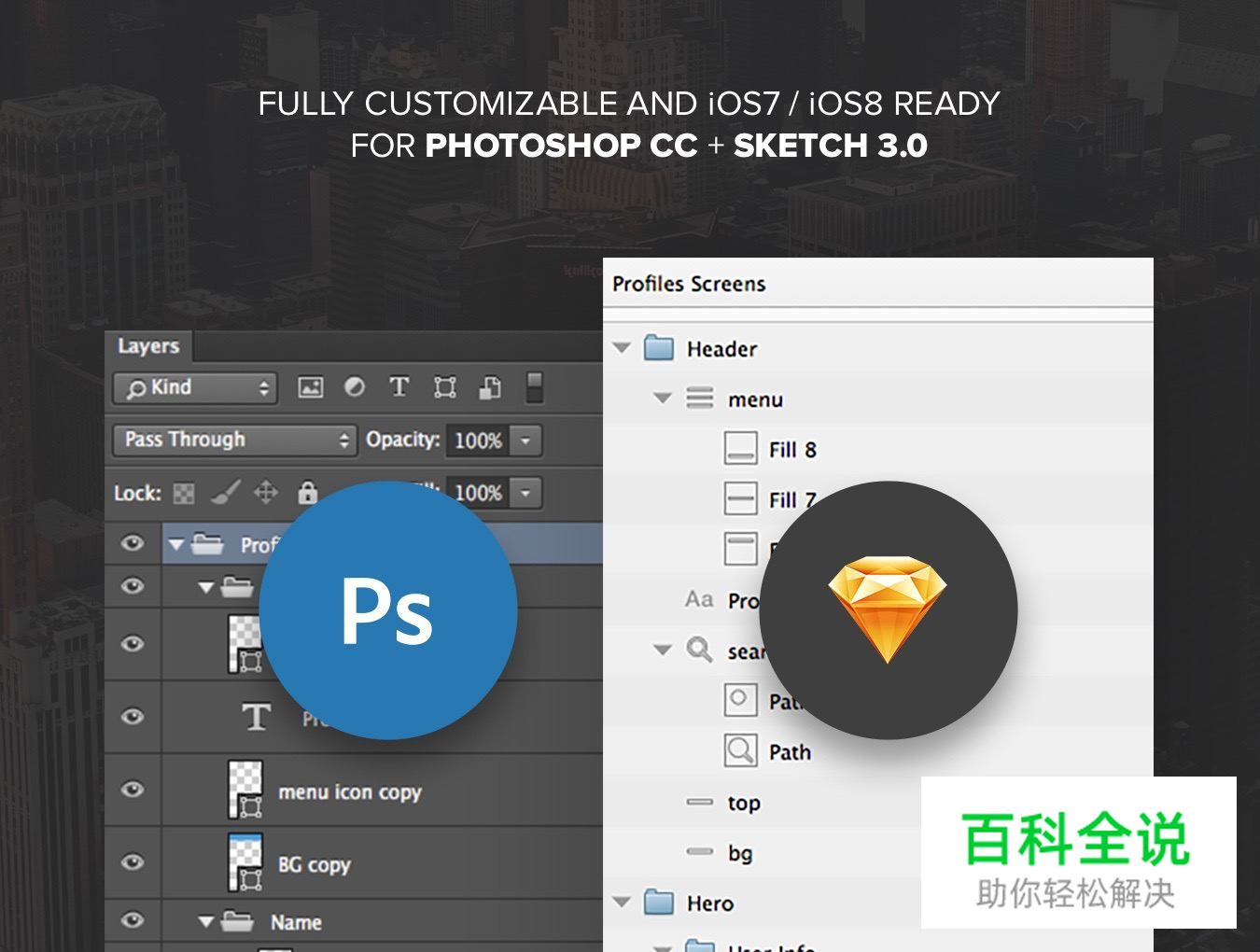Open the Opacity value slider

click(x=526, y=441)
